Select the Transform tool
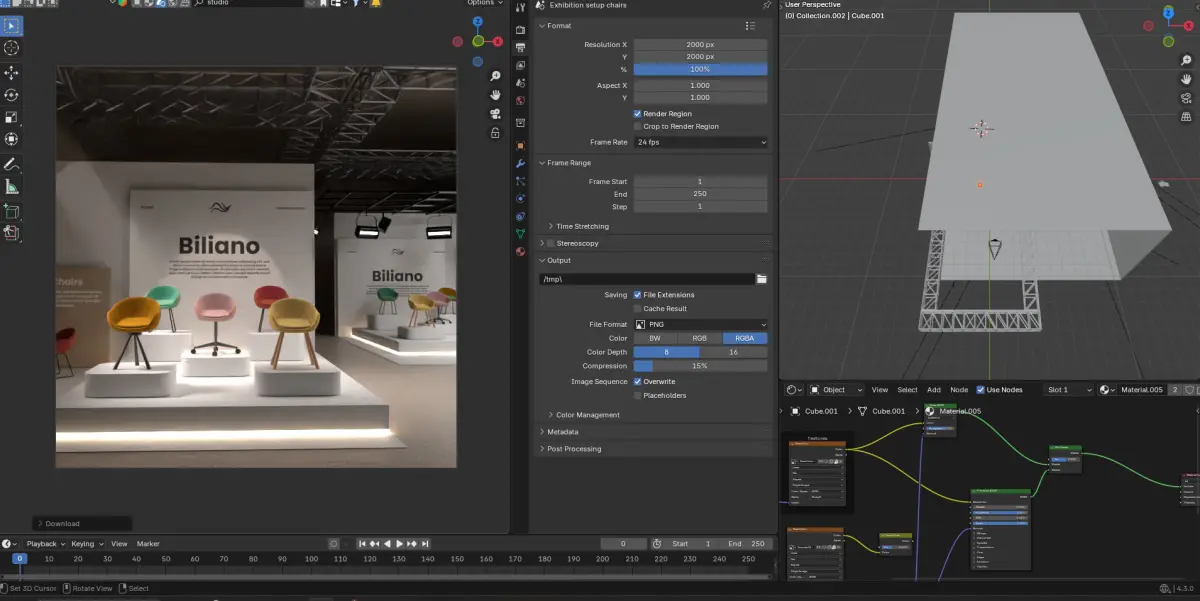The height and width of the screenshot is (601, 1200). click(x=11, y=139)
